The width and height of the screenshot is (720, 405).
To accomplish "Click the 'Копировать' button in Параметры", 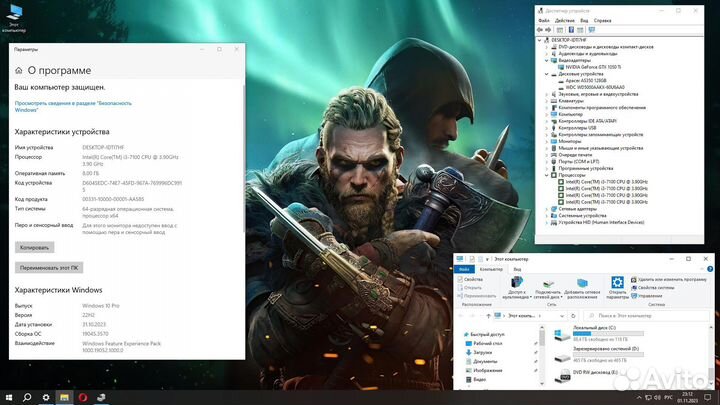I will click(x=34, y=248).
